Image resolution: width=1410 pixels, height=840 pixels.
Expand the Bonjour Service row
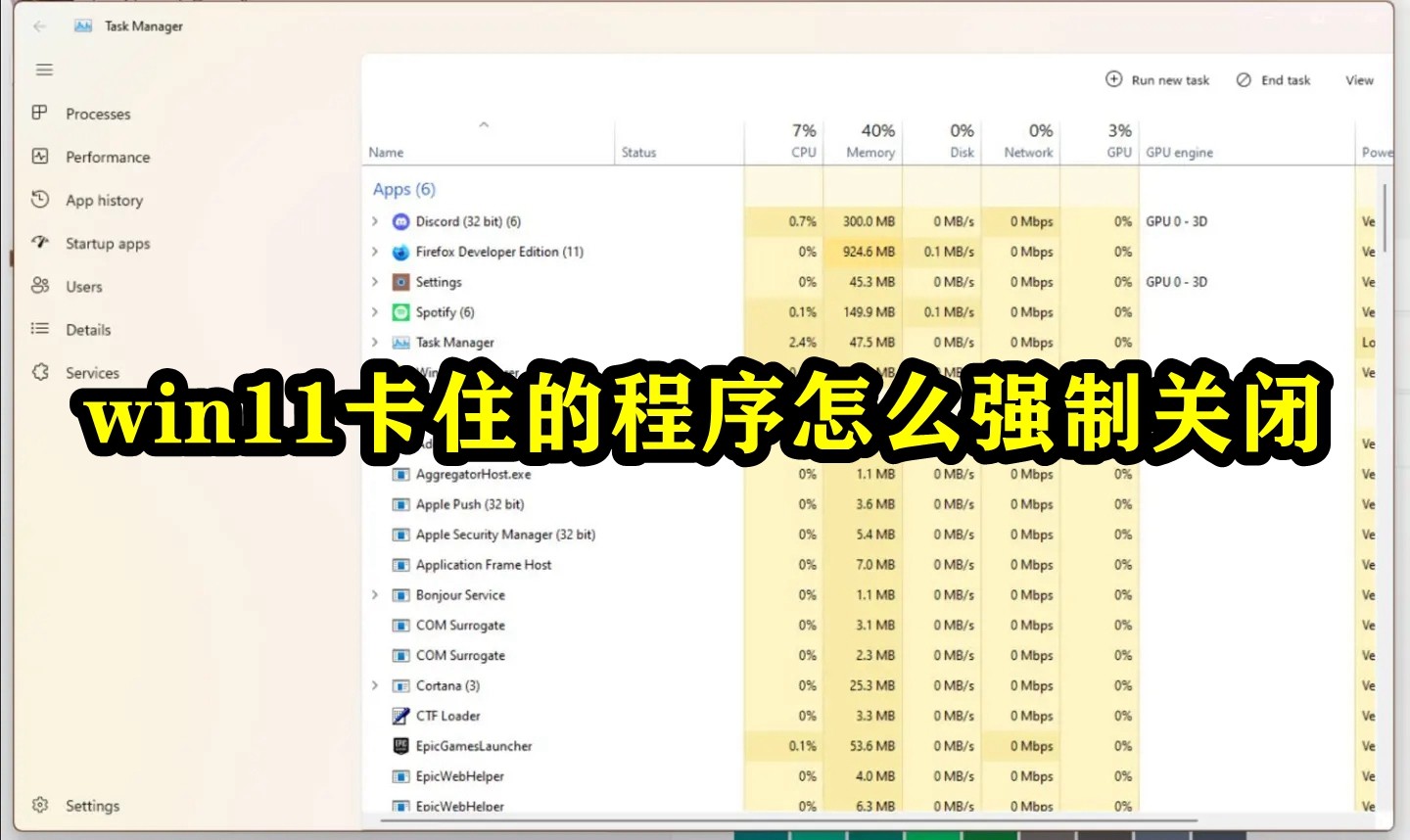point(375,595)
